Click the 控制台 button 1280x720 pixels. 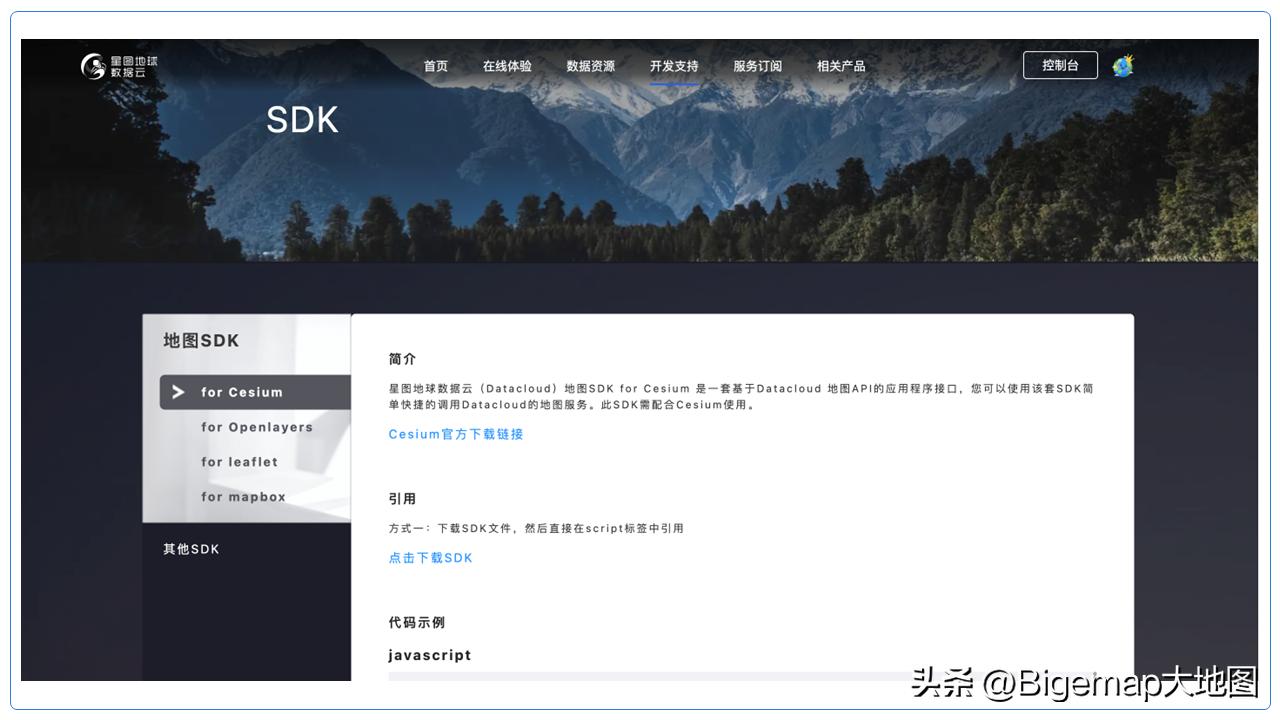[x=1060, y=64]
